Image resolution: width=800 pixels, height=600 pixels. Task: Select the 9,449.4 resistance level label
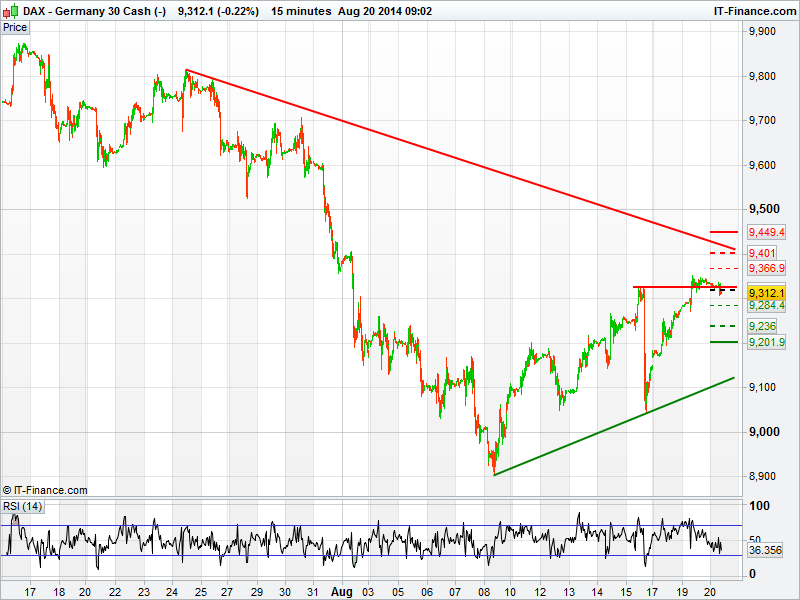766,232
